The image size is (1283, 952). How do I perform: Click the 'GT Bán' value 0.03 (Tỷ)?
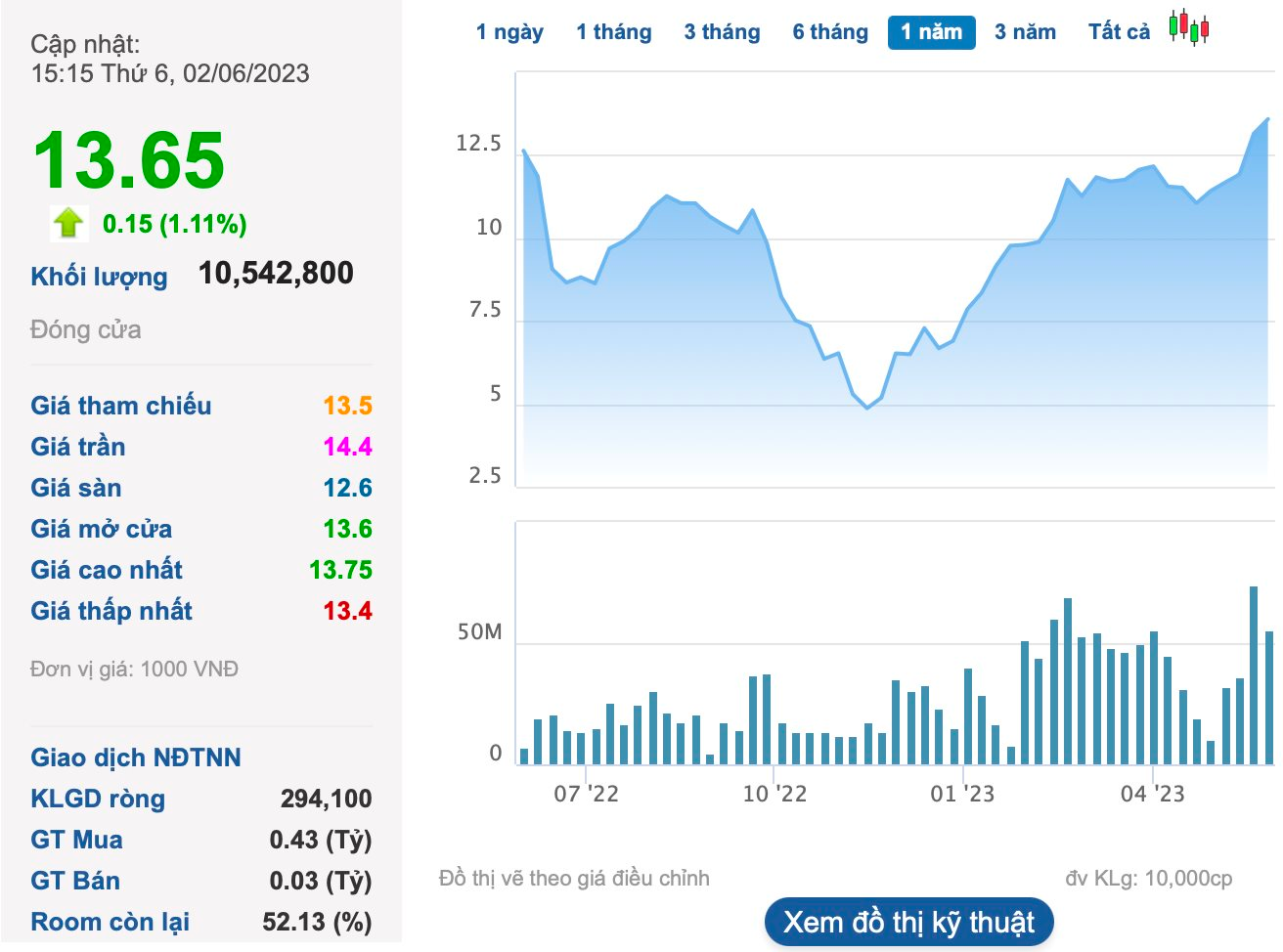click(321, 881)
